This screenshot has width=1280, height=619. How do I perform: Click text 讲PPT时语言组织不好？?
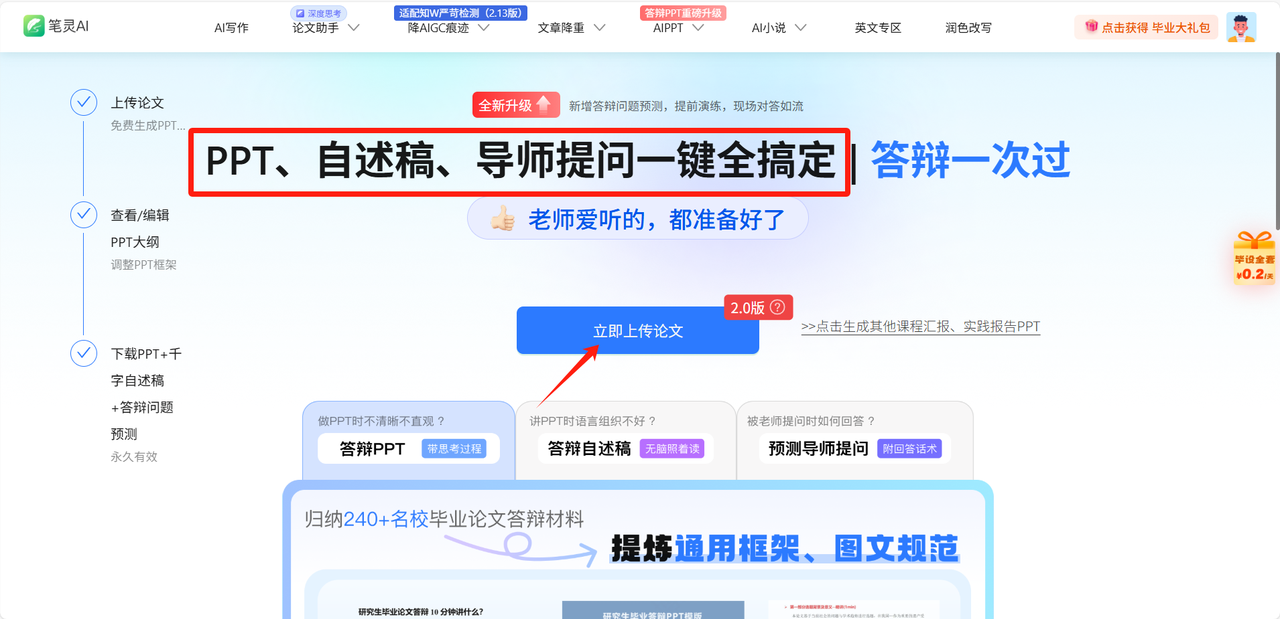(593, 421)
